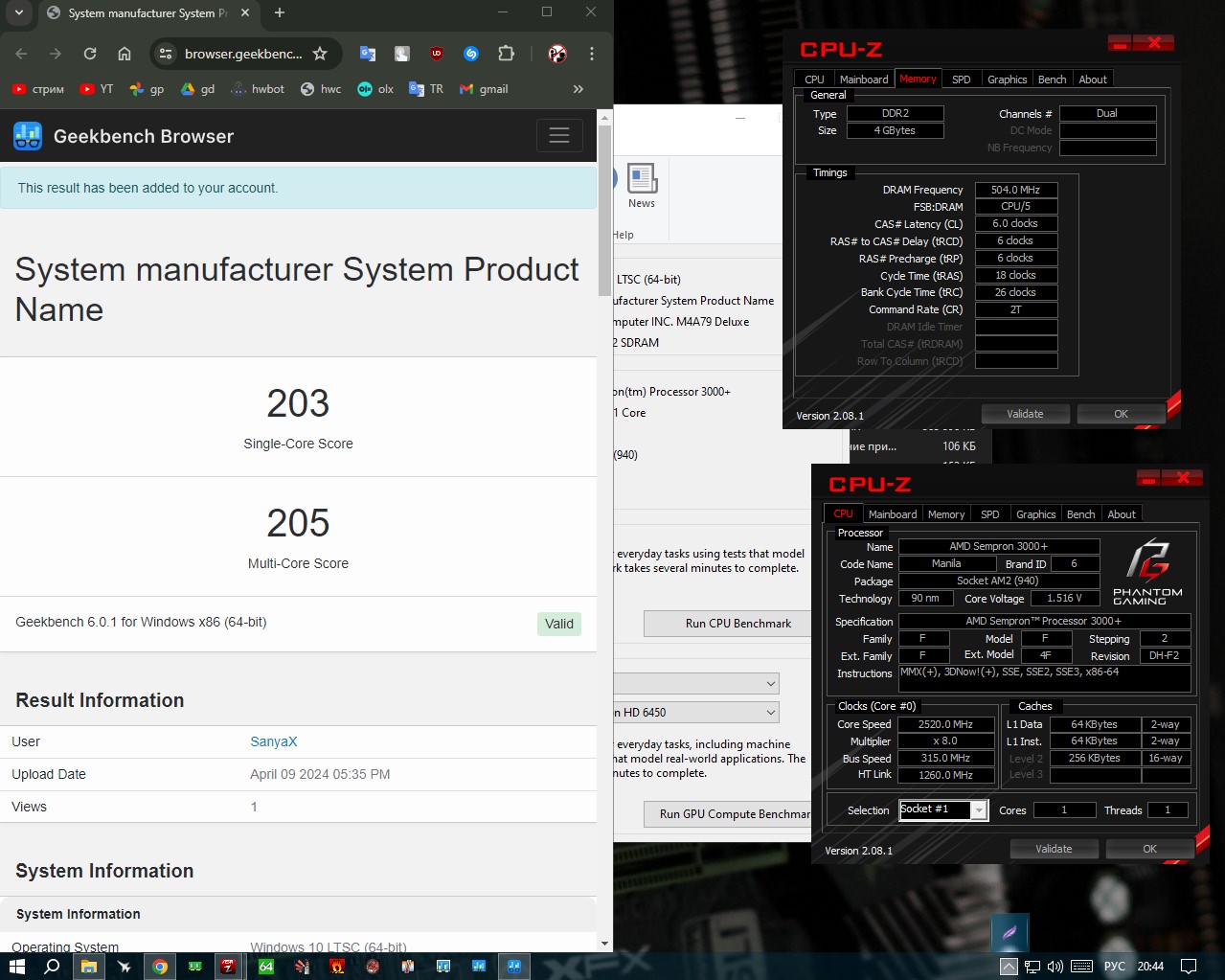
Task: Click OK in the lower CPU-Z window
Action: pos(1149,849)
